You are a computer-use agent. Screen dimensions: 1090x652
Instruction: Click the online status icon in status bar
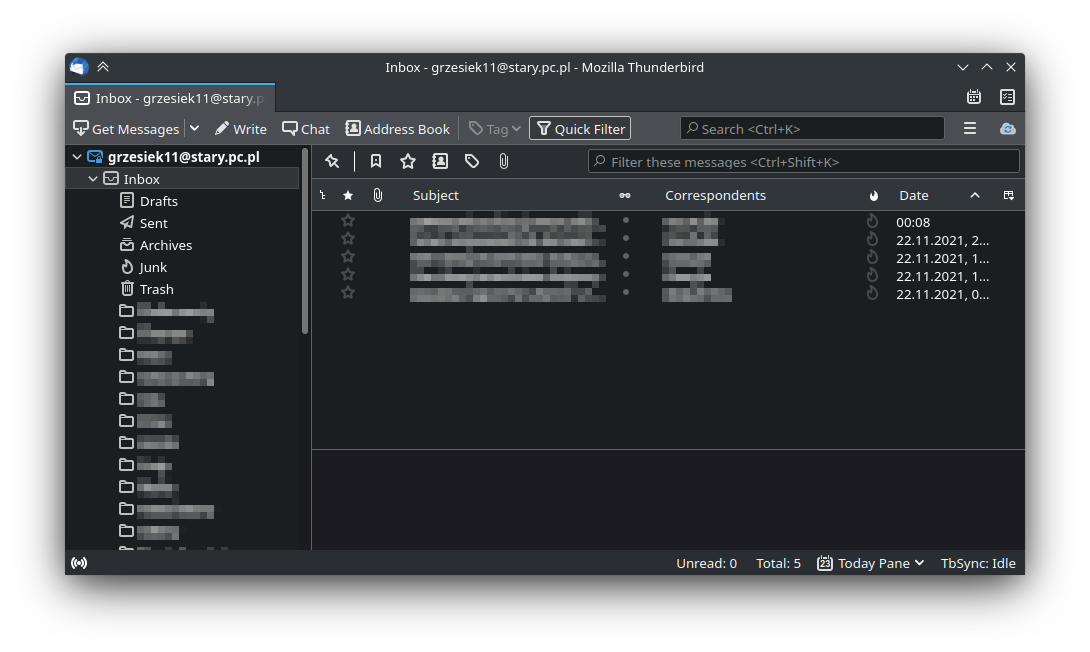(x=79, y=563)
